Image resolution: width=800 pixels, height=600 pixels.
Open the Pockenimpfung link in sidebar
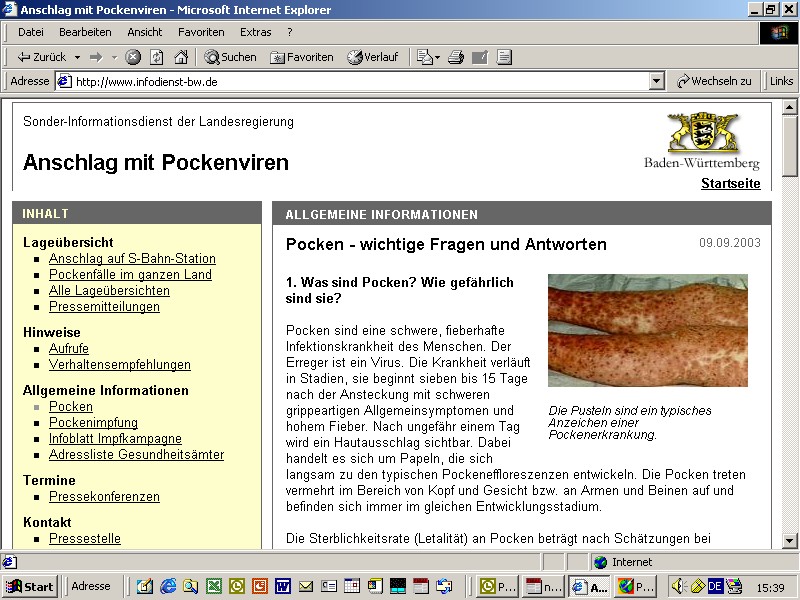pos(93,423)
